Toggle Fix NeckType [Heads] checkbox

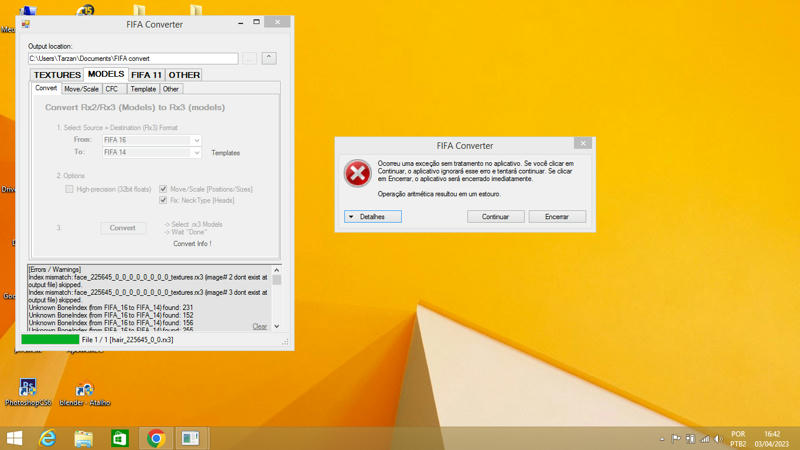point(163,200)
